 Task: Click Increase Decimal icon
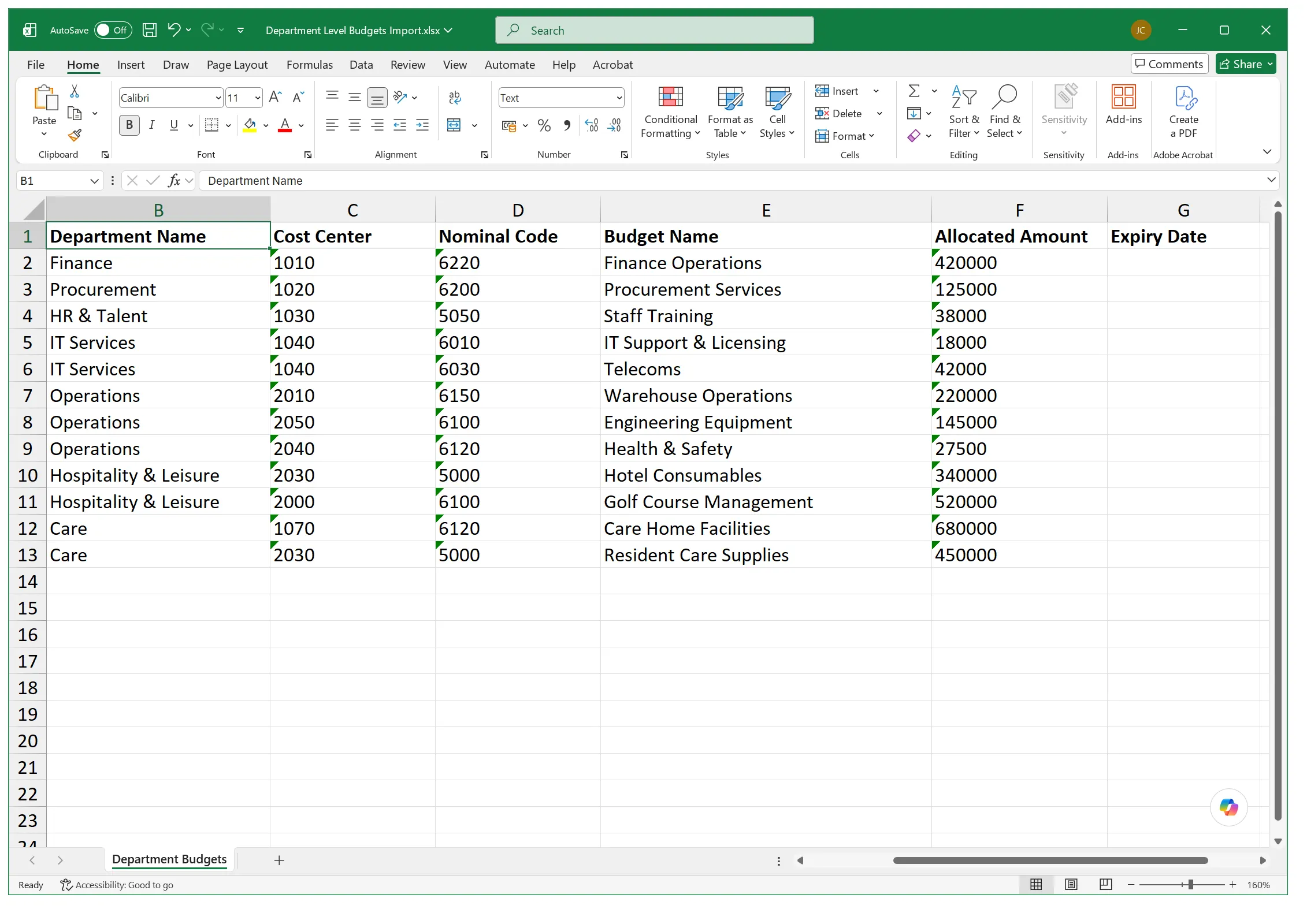592,125
